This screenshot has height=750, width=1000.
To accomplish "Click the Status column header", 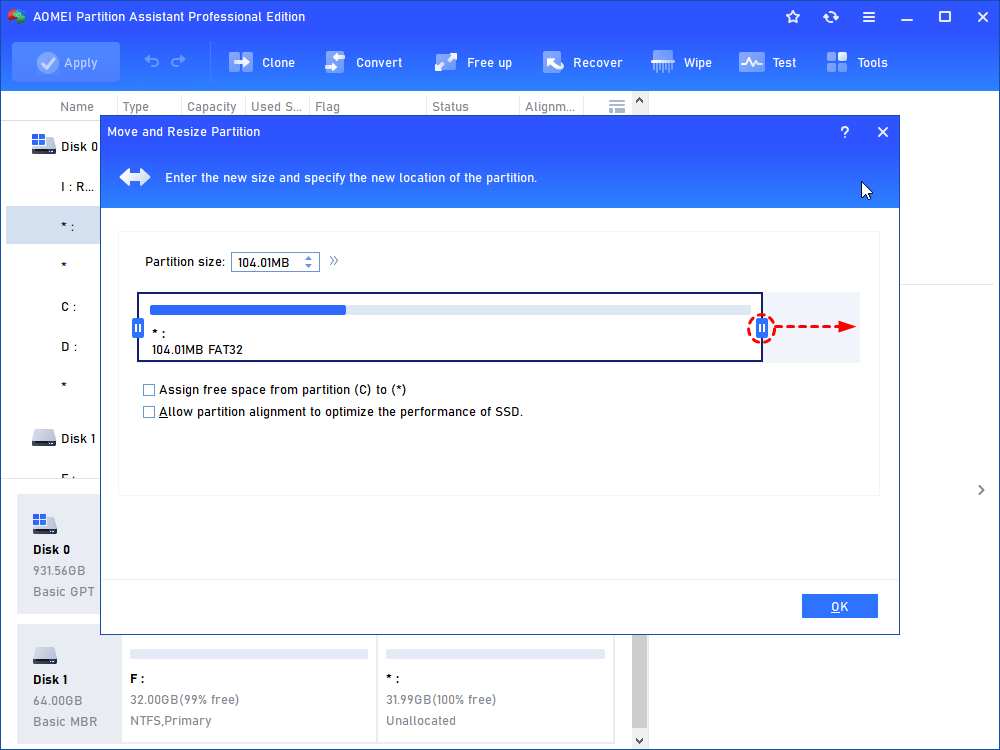I will [450, 107].
